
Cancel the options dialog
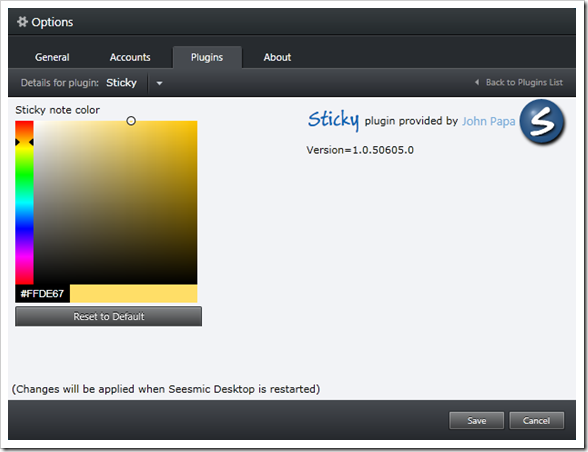(x=536, y=420)
